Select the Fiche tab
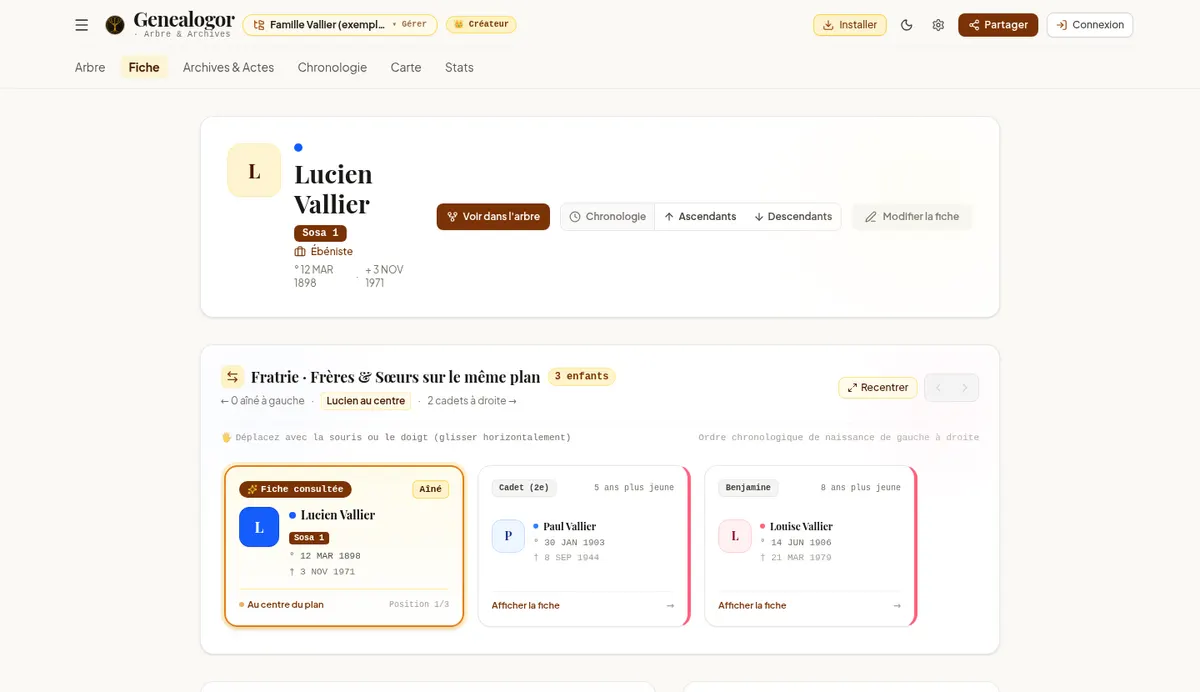1200x692 pixels. tap(144, 67)
